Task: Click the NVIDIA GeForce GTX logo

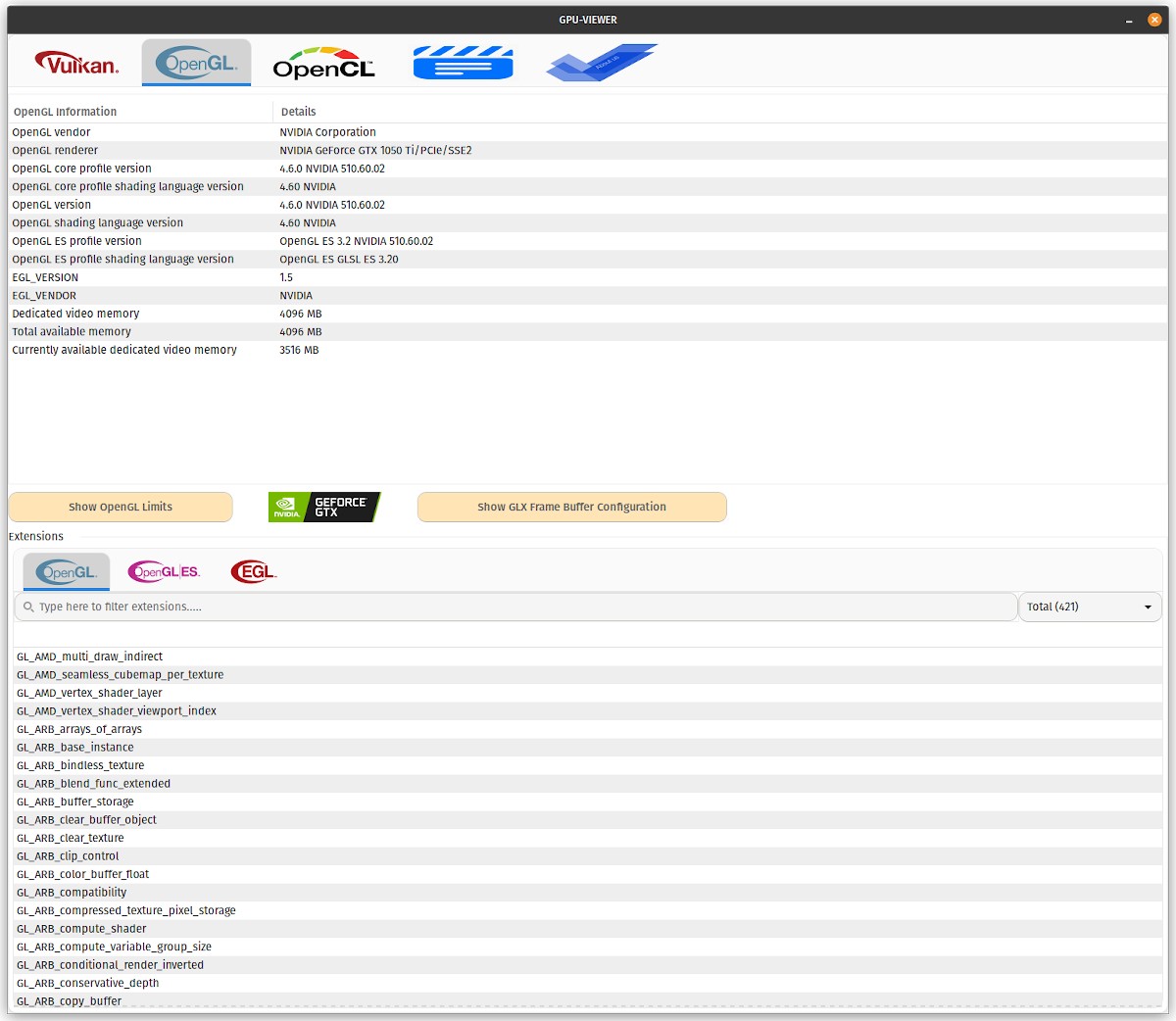Action: pos(324,507)
